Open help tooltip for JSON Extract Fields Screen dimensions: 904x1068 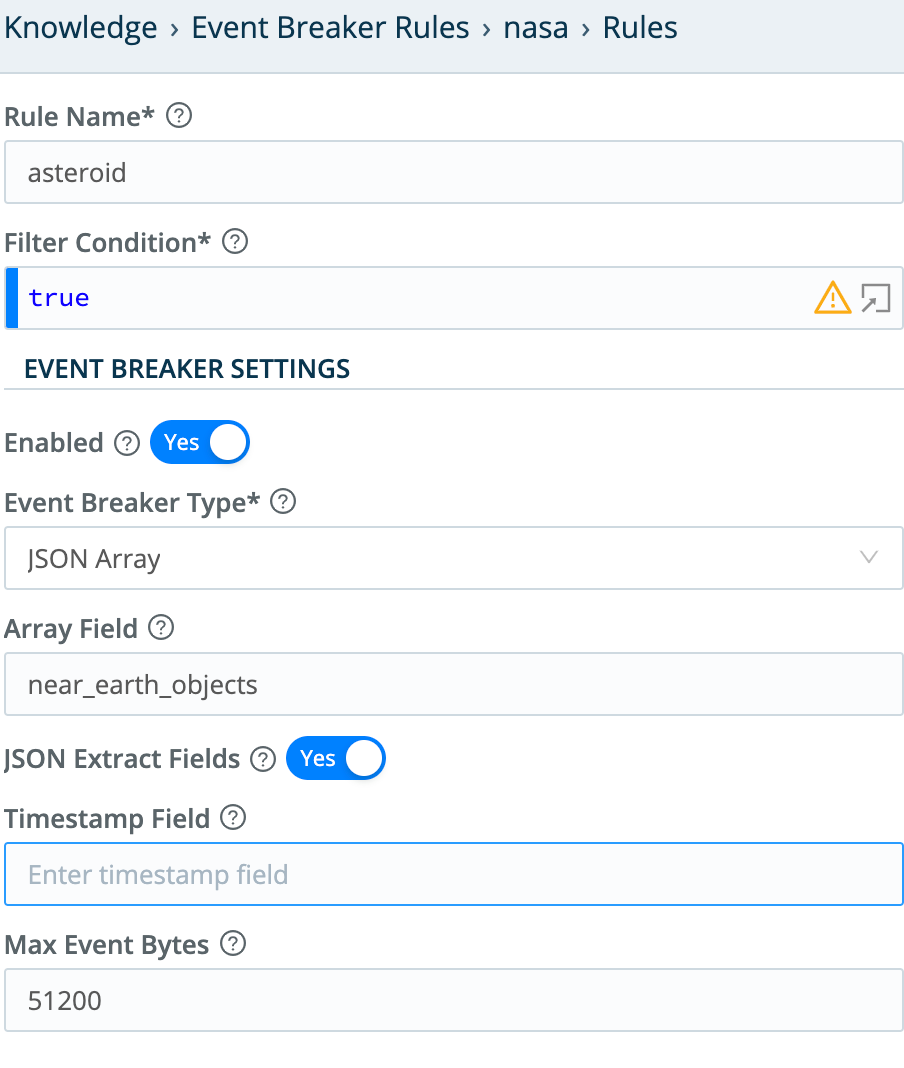pyautogui.click(x=262, y=758)
